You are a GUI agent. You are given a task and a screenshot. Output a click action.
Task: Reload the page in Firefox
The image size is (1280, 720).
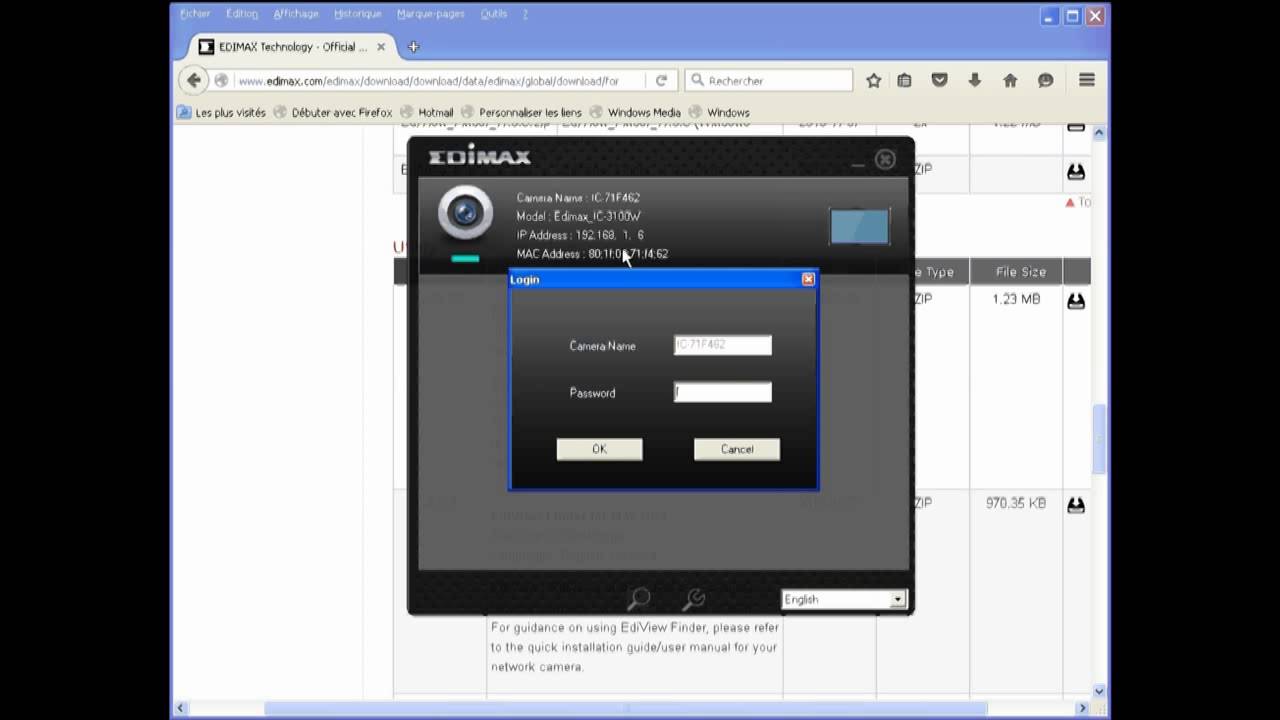[x=661, y=81]
